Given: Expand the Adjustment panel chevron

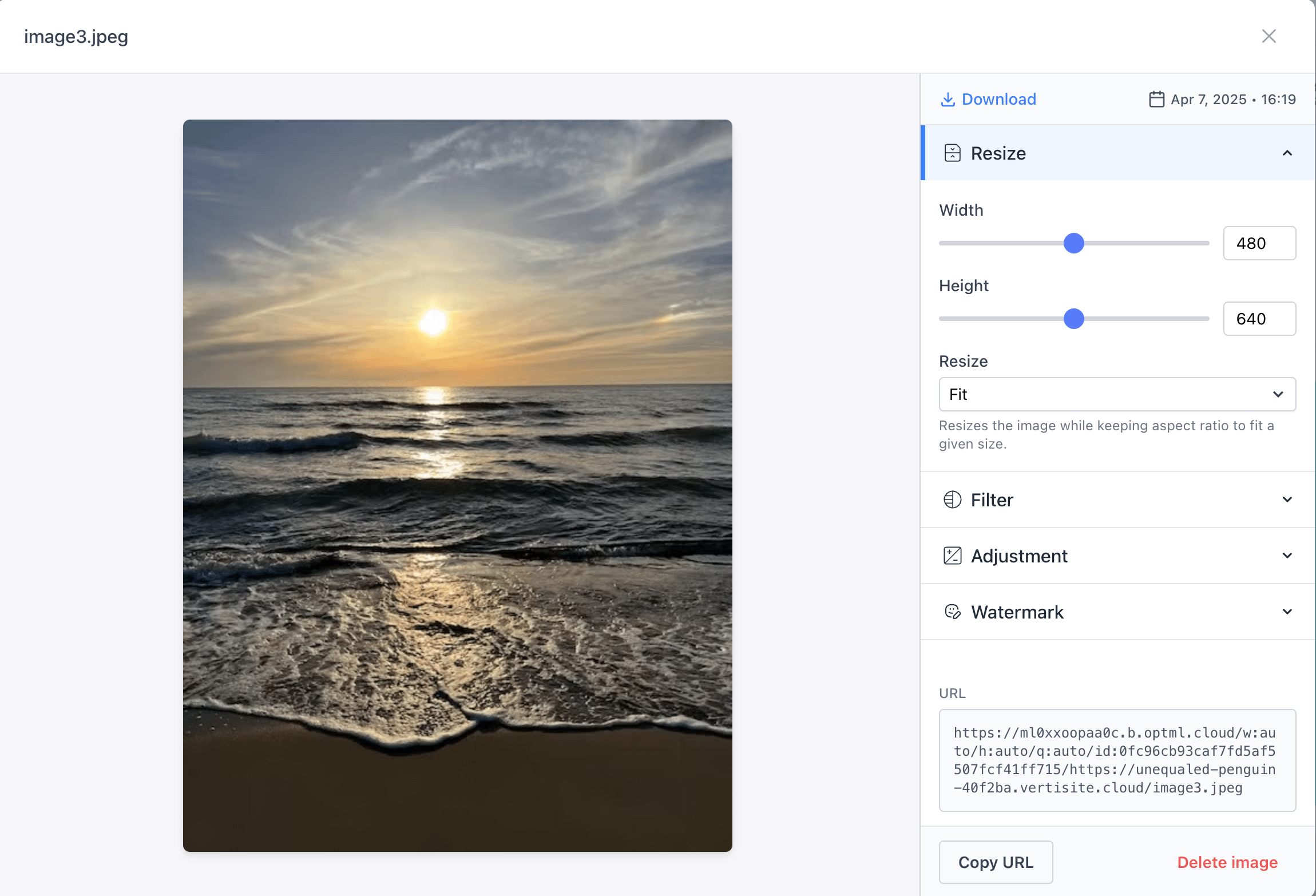Looking at the screenshot, I should point(1287,556).
